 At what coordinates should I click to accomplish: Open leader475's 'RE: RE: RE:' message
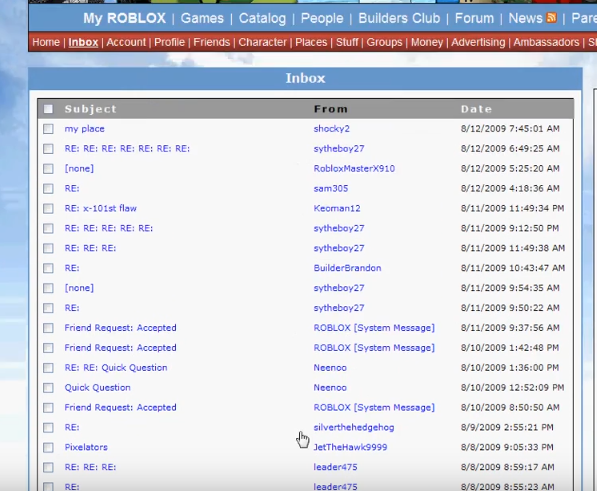click(90, 467)
